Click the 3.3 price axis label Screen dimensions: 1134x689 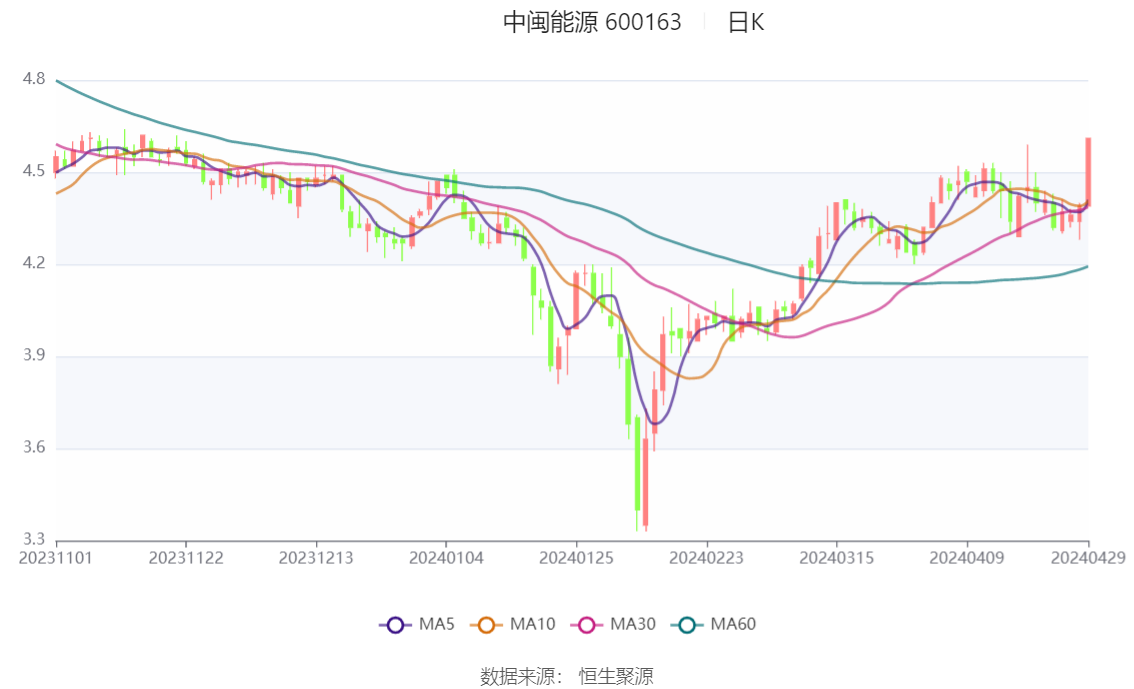[x=33, y=540]
